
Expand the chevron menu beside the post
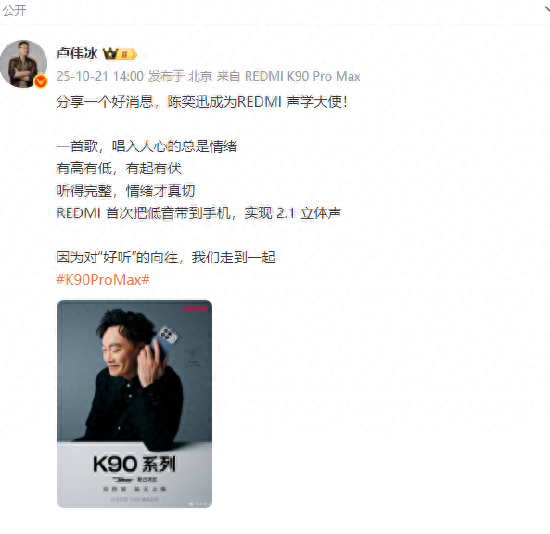click(x=547, y=9)
